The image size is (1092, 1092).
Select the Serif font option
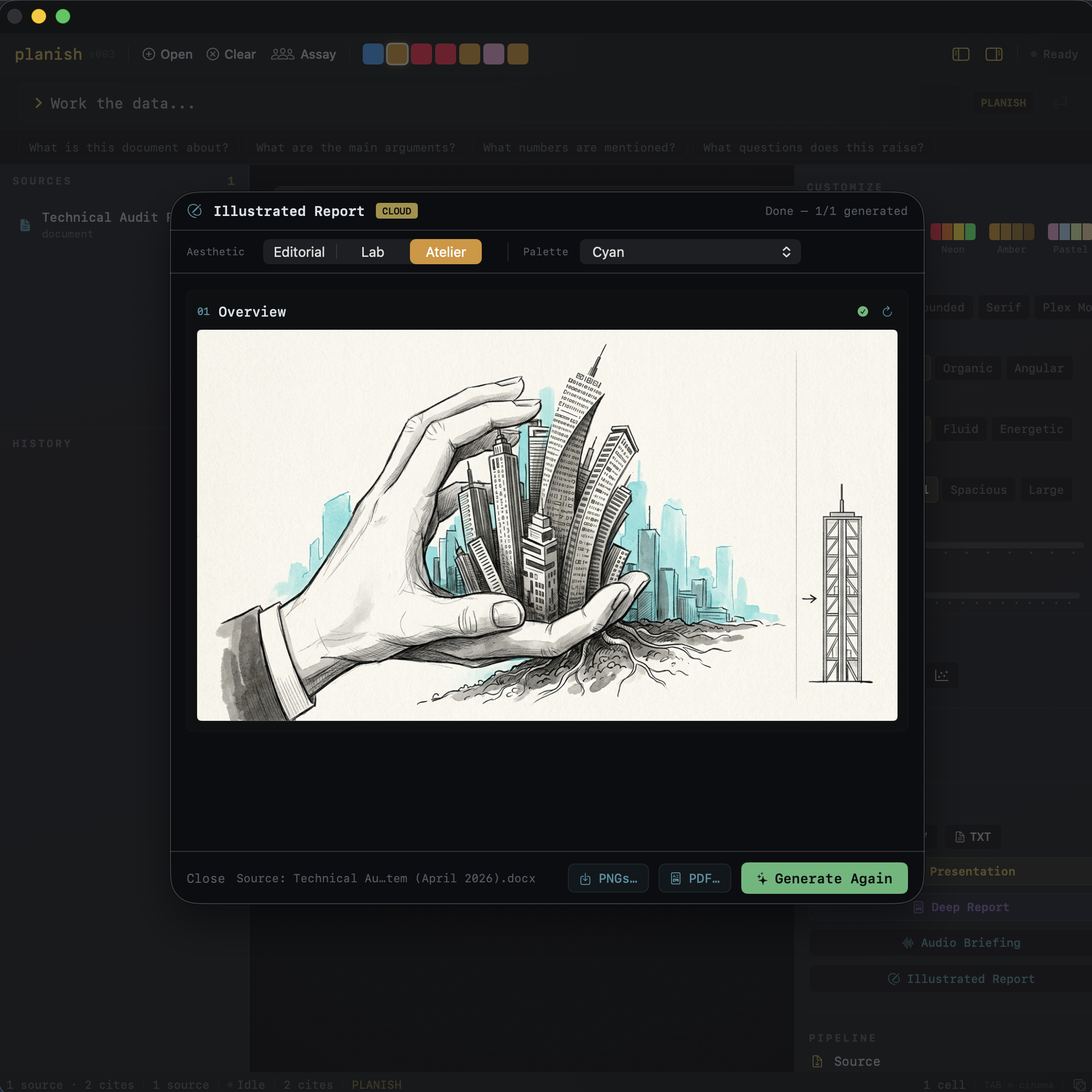pyautogui.click(x=1003, y=307)
